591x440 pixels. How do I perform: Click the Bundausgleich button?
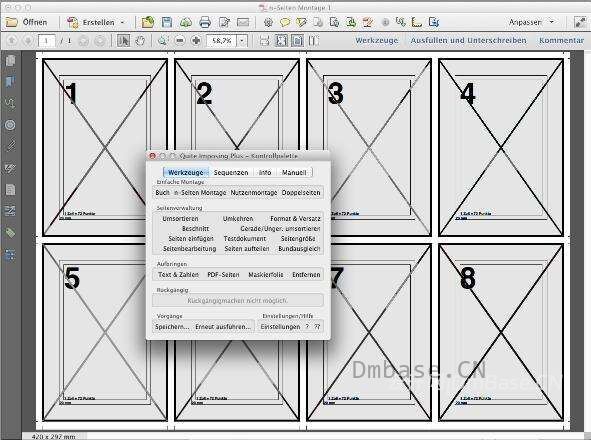[299, 249]
